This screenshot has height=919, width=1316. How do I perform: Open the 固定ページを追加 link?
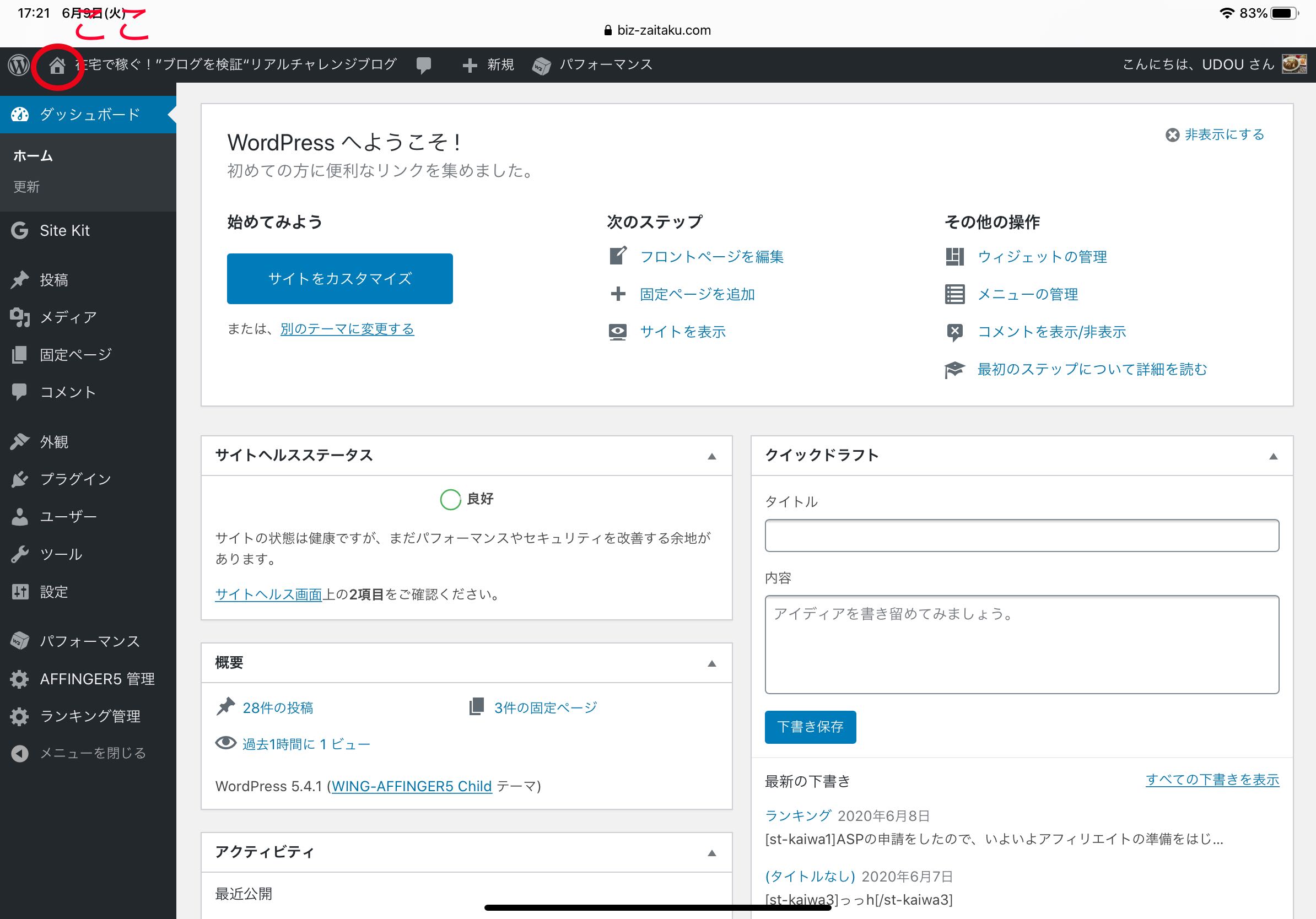(697, 294)
